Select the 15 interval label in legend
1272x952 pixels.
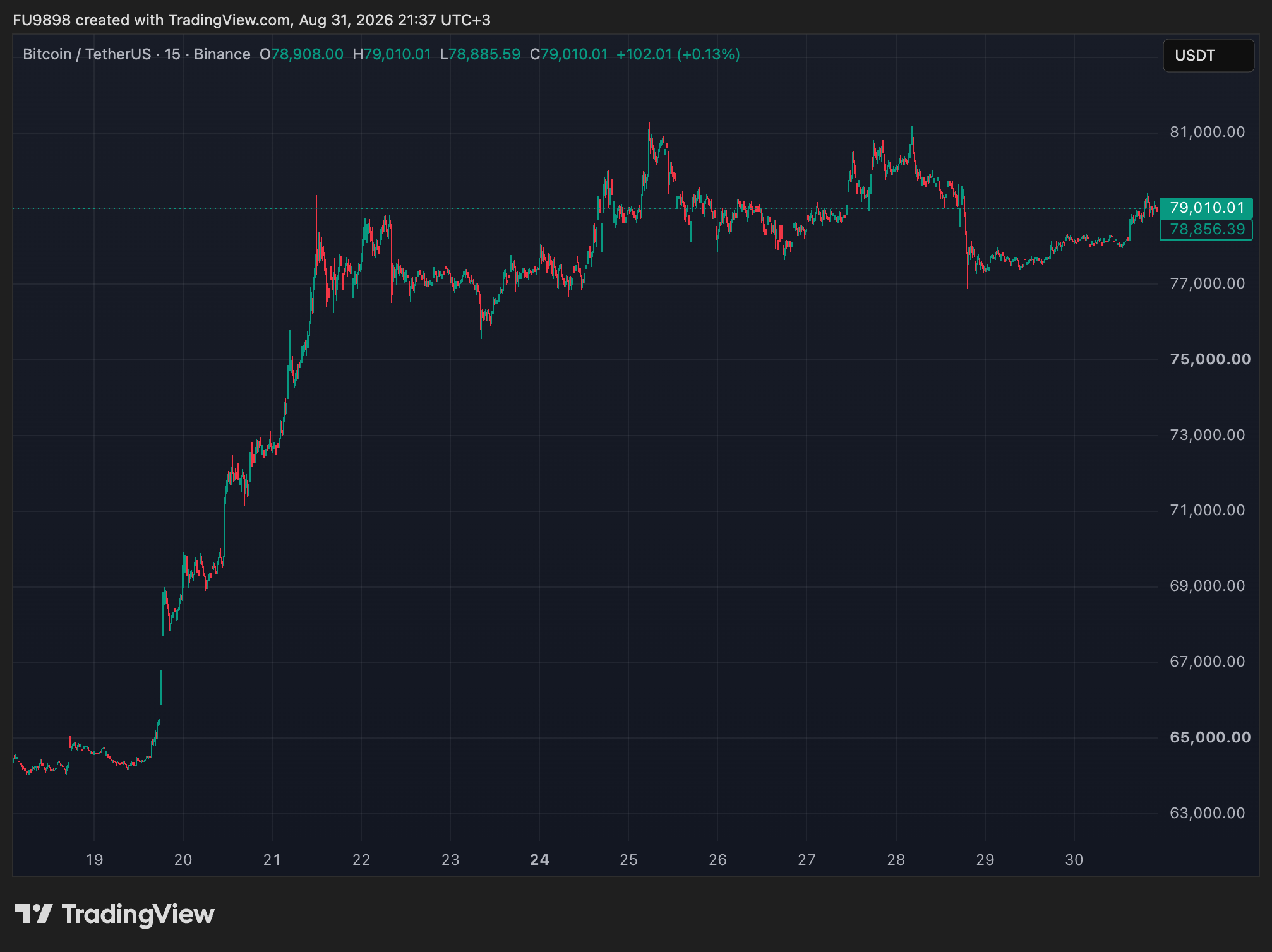pyautogui.click(x=172, y=54)
